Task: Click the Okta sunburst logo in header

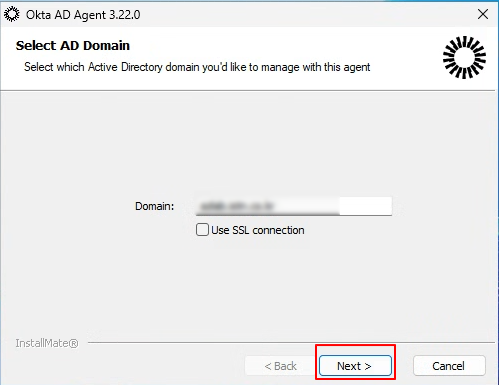Action: click(x=464, y=57)
